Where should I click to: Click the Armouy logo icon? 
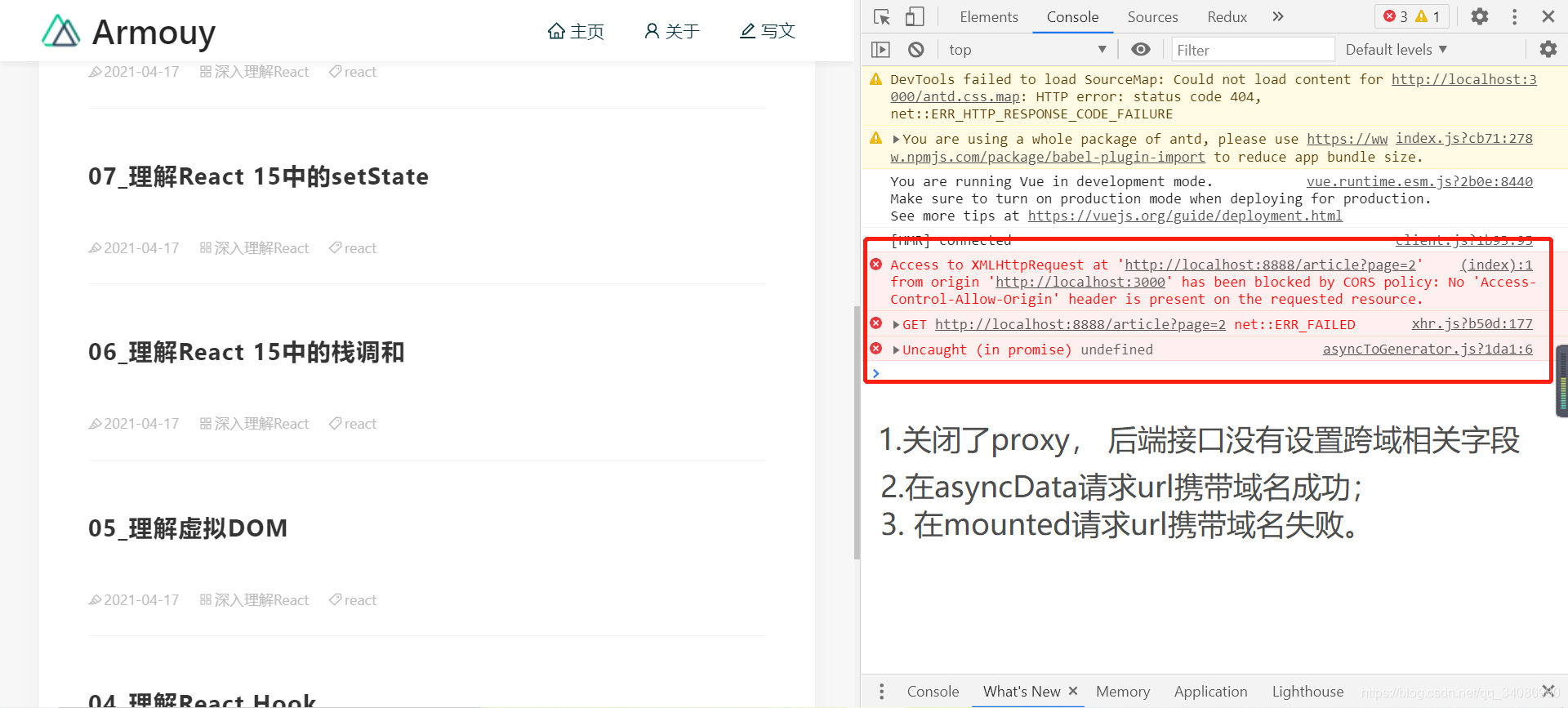tap(61, 31)
